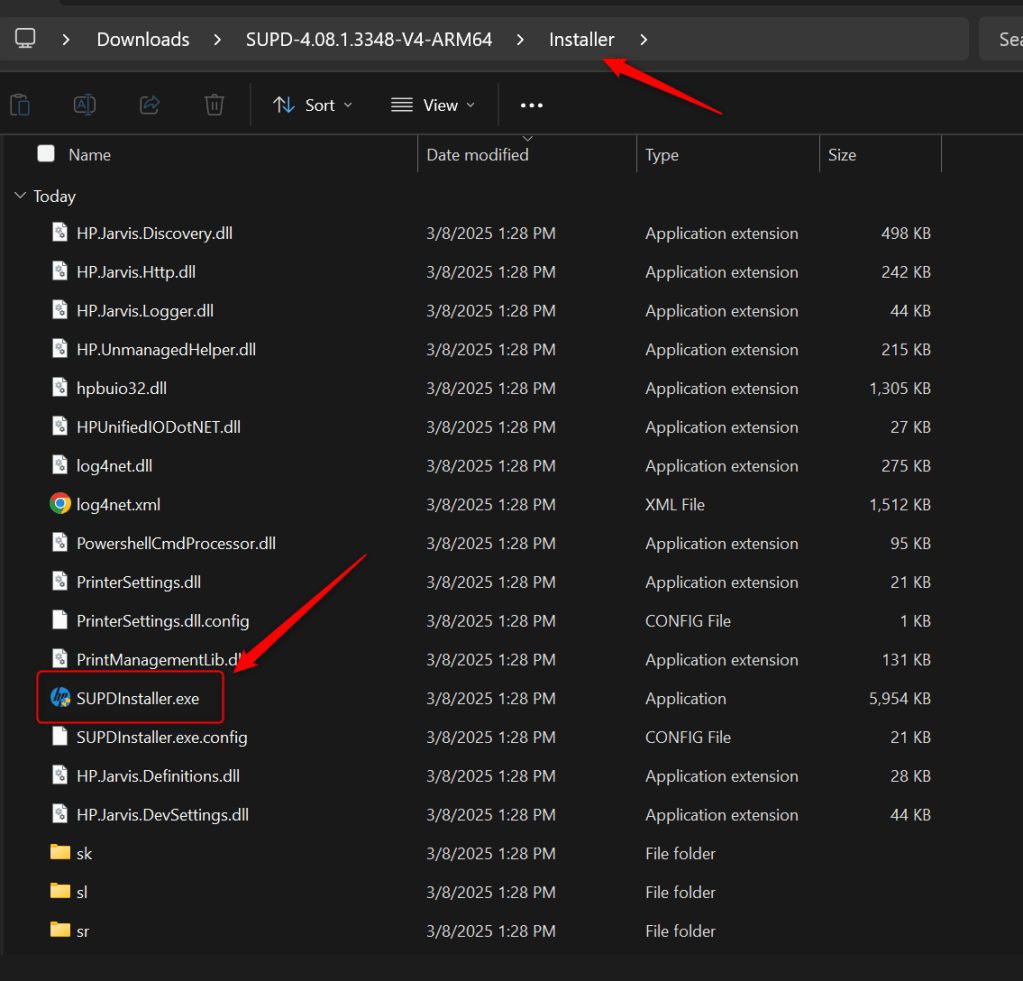The width and height of the screenshot is (1023, 981).
Task: Open the three-dot See more menu
Action: [x=531, y=105]
